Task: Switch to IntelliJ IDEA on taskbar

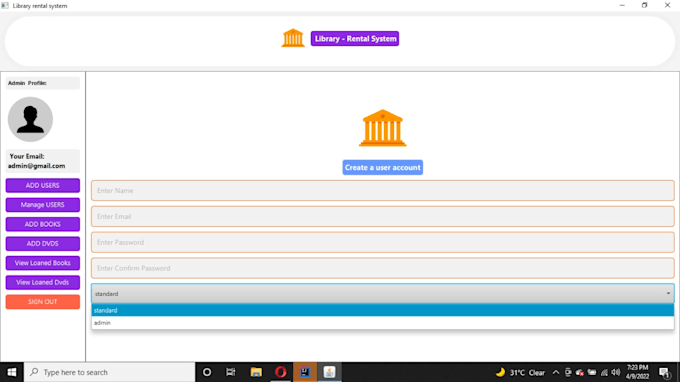Action: pyautogui.click(x=305, y=372)
